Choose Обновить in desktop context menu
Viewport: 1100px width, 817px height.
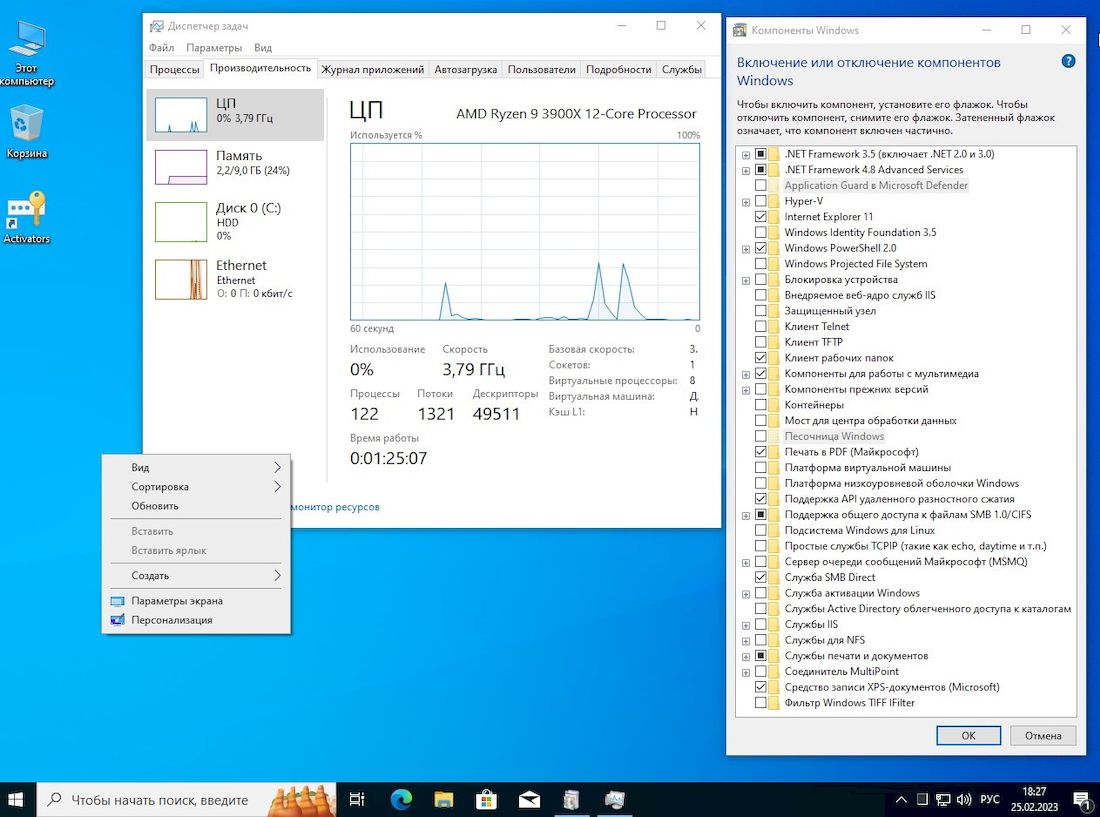pos(196,506)
